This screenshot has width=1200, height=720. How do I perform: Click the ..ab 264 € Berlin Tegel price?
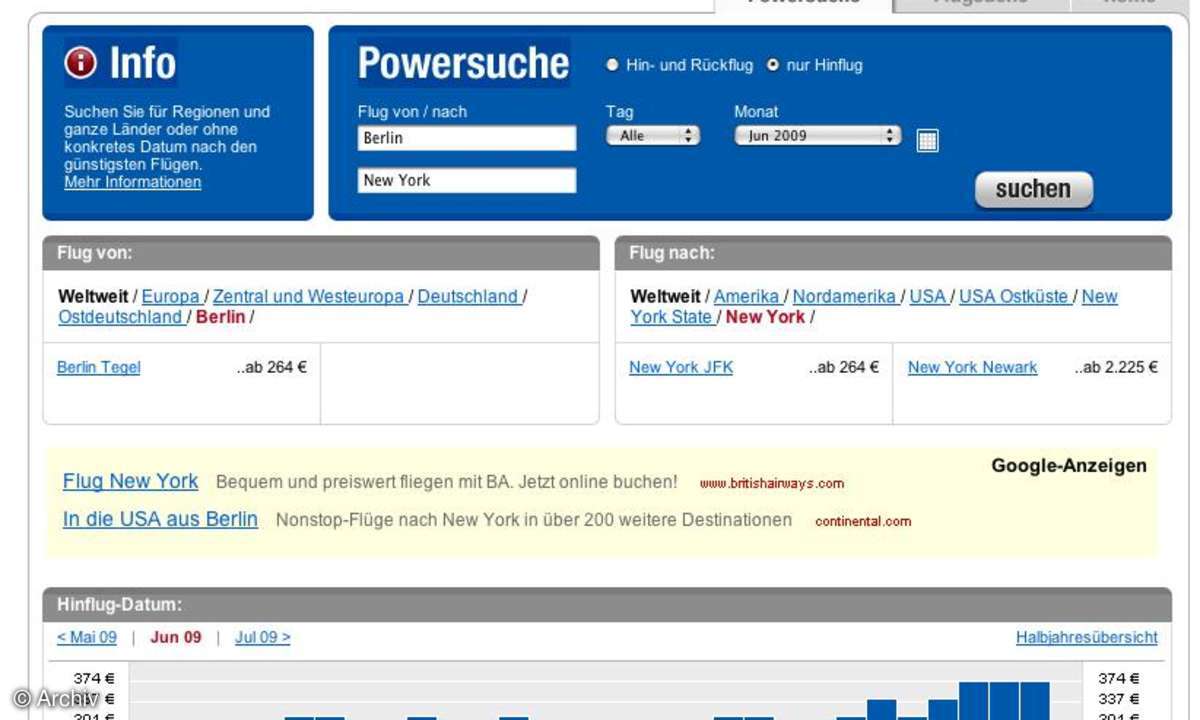click(x=271, y=367)
